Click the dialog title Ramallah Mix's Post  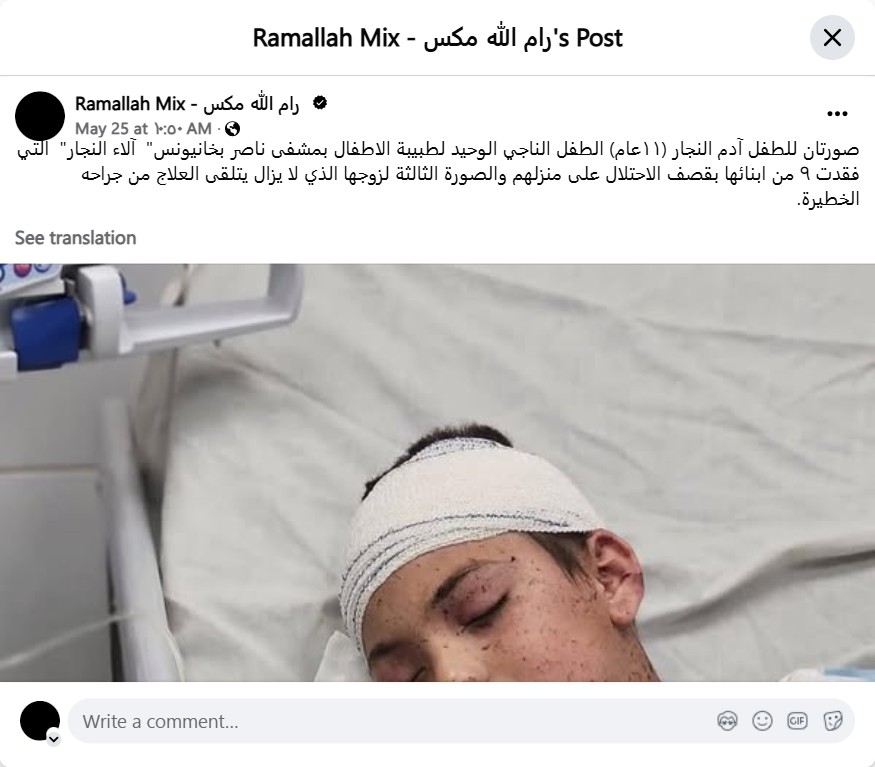pyautogui.click(x=438, y=38)
